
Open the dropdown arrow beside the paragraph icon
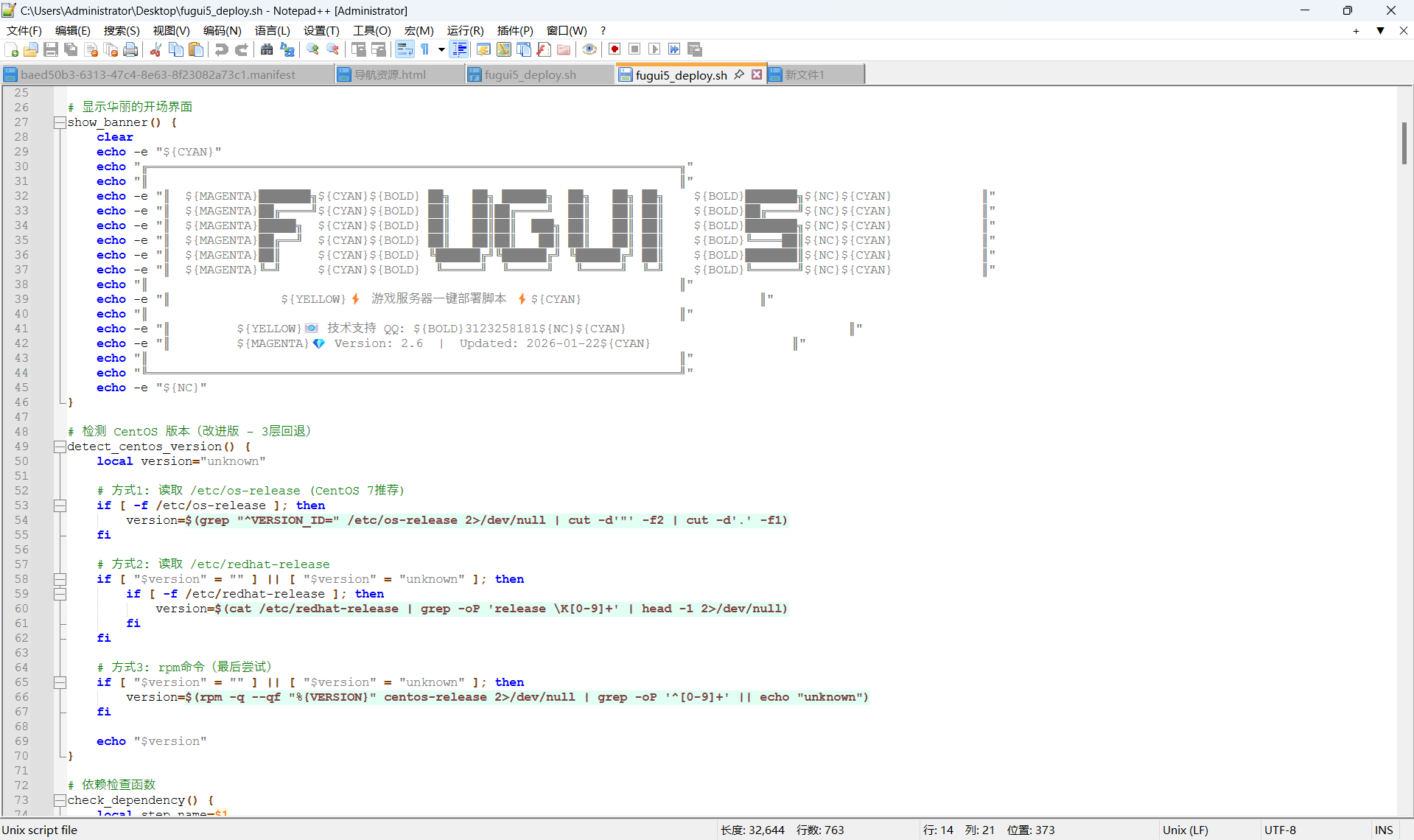[441, 49]
